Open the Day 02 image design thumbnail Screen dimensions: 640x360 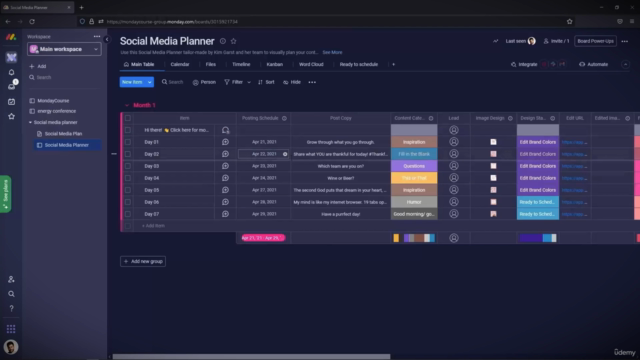(493, 154)
